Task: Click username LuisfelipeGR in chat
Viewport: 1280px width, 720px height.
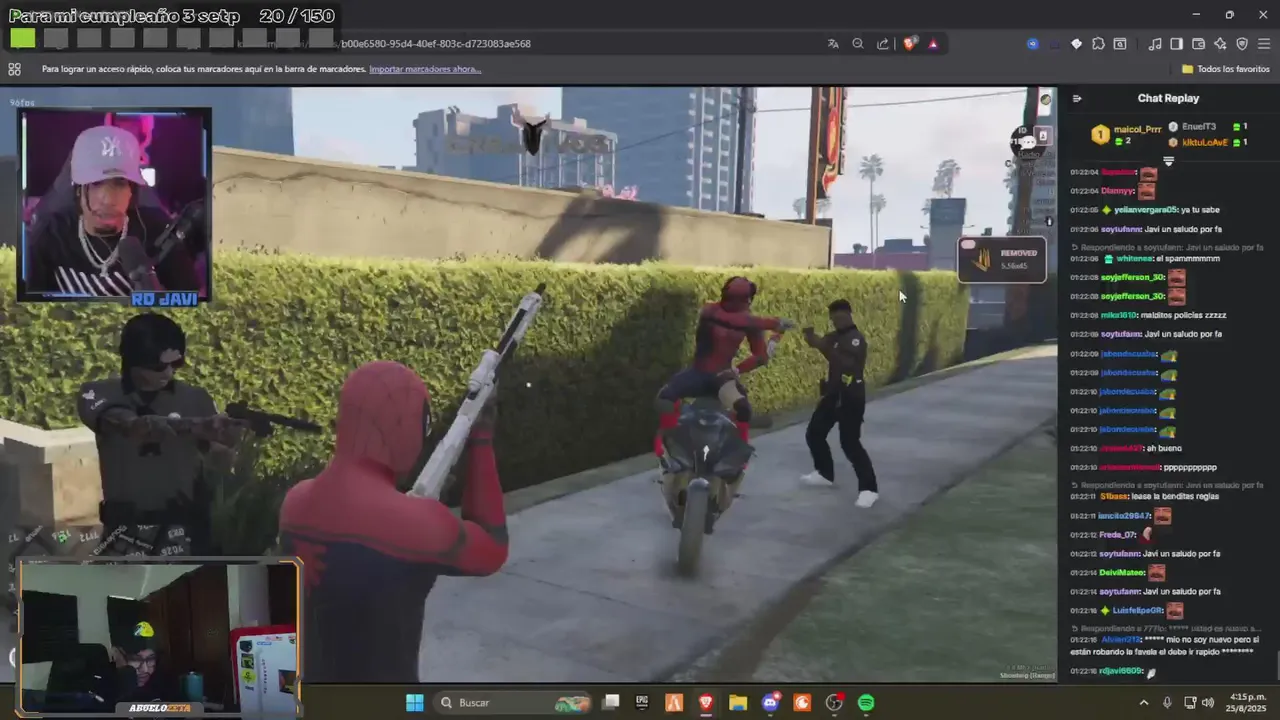Action: pos(1137,610)
